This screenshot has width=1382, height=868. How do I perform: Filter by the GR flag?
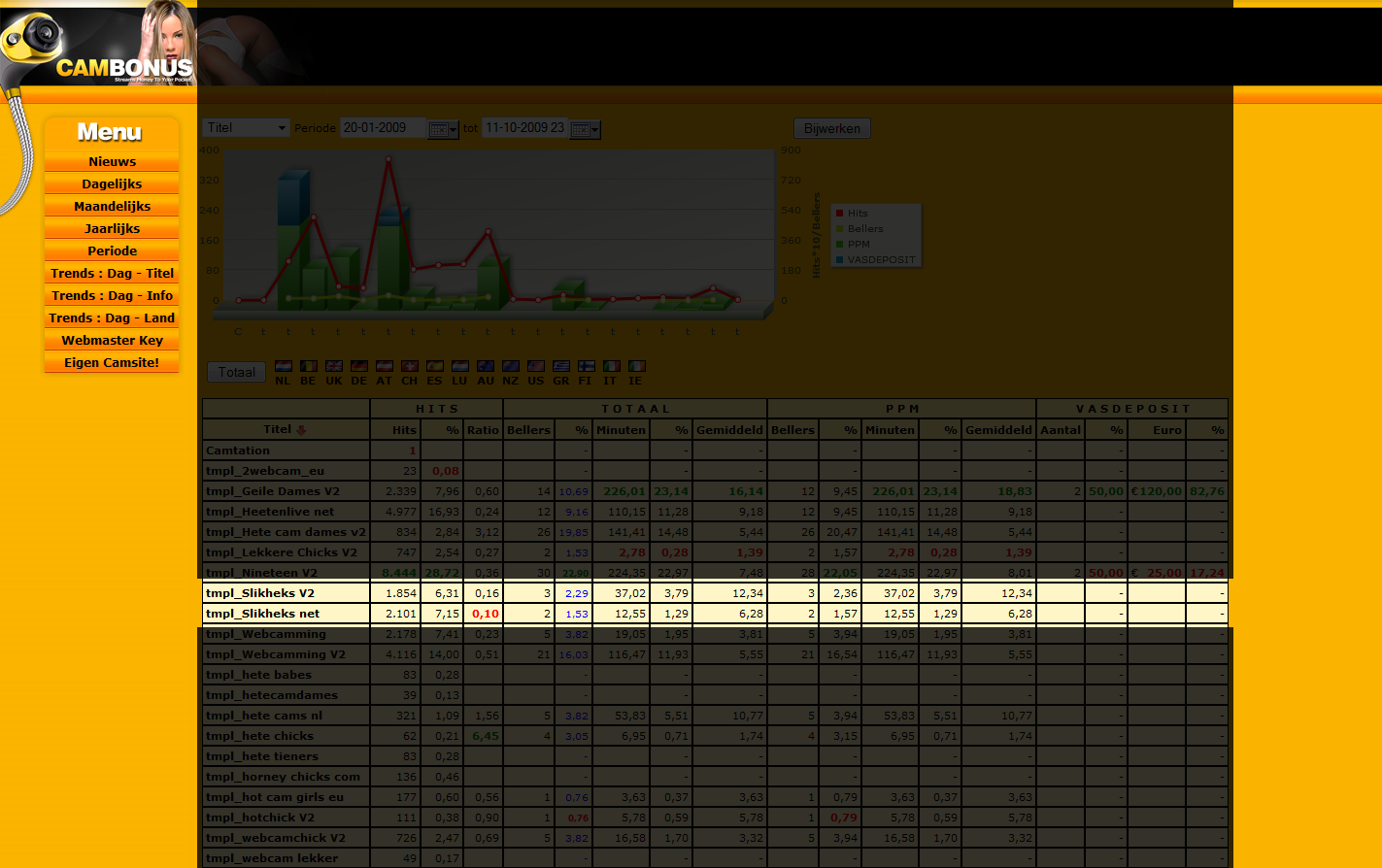point(561,366)
